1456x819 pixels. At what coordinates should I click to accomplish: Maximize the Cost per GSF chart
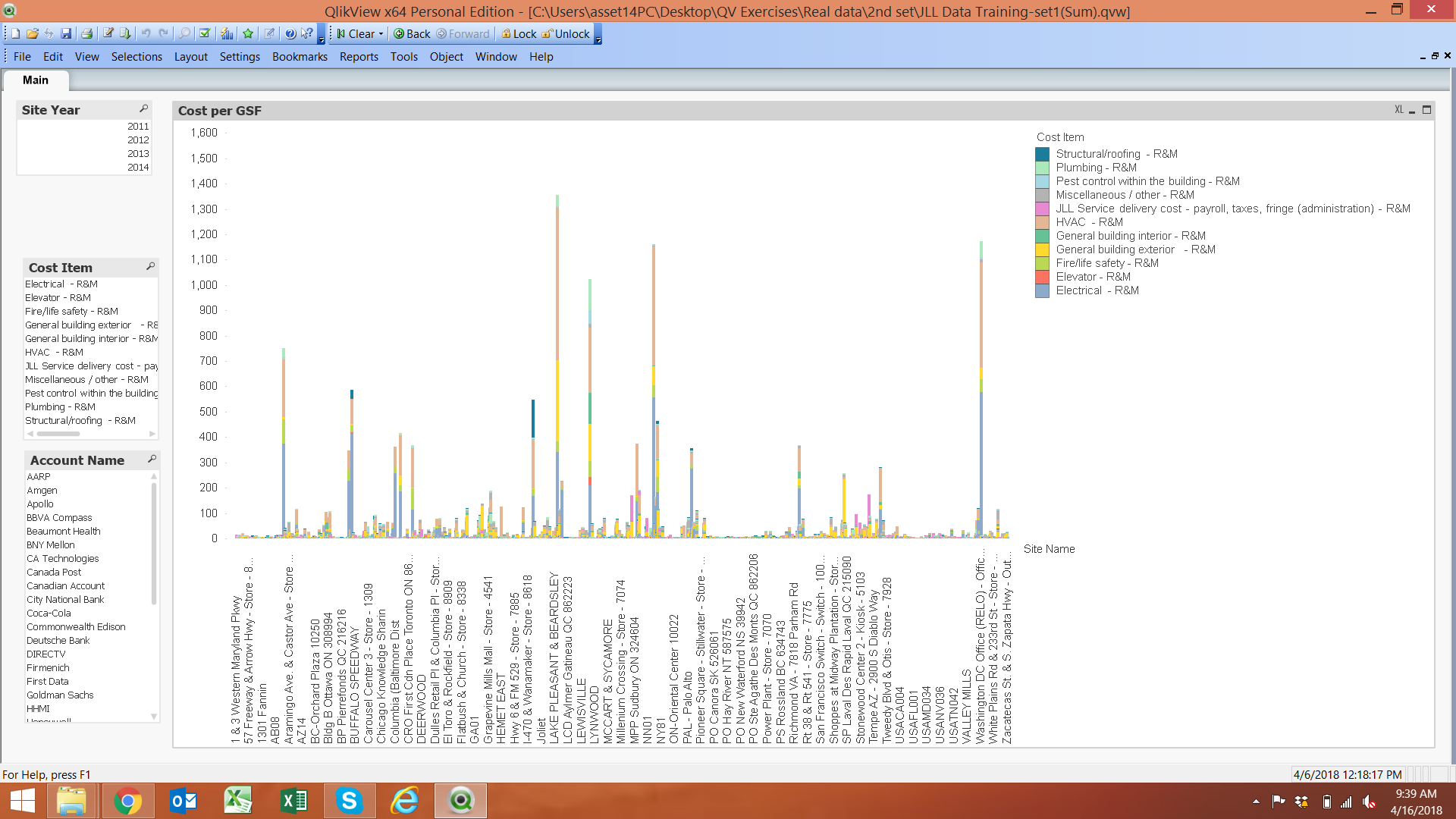click(1426, 110)
